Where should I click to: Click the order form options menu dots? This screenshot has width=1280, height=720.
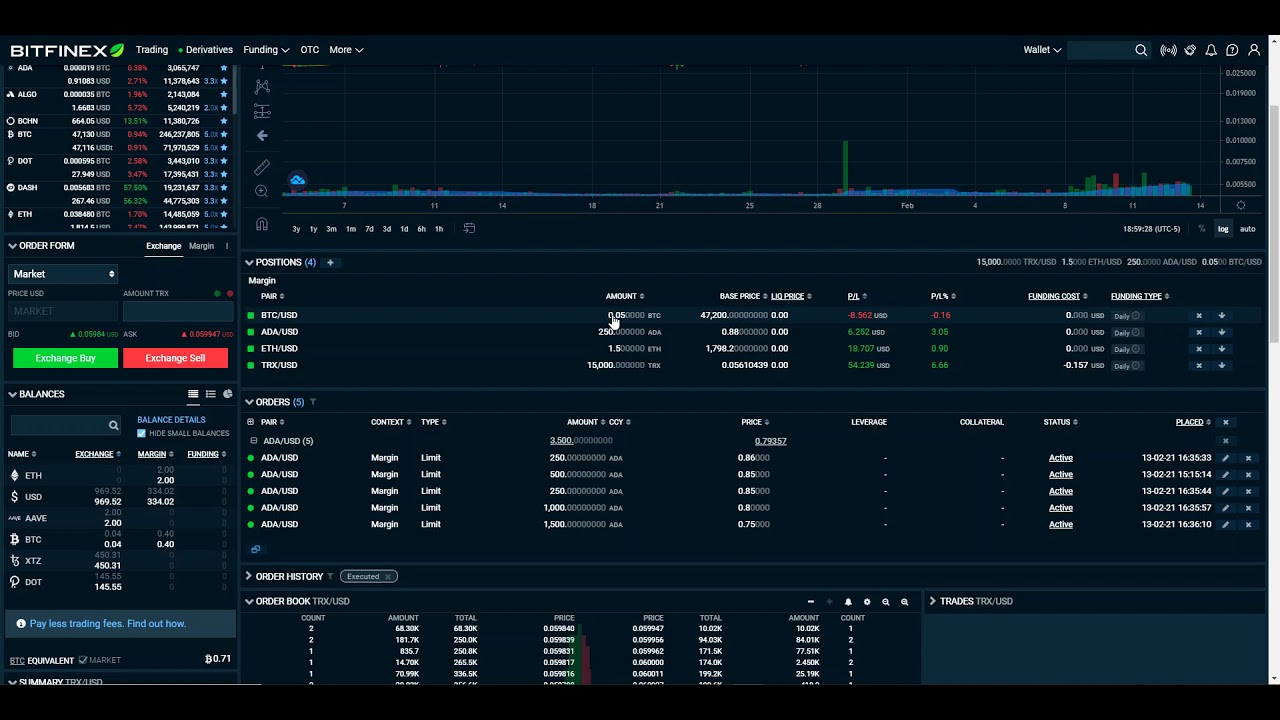point(227,246)
